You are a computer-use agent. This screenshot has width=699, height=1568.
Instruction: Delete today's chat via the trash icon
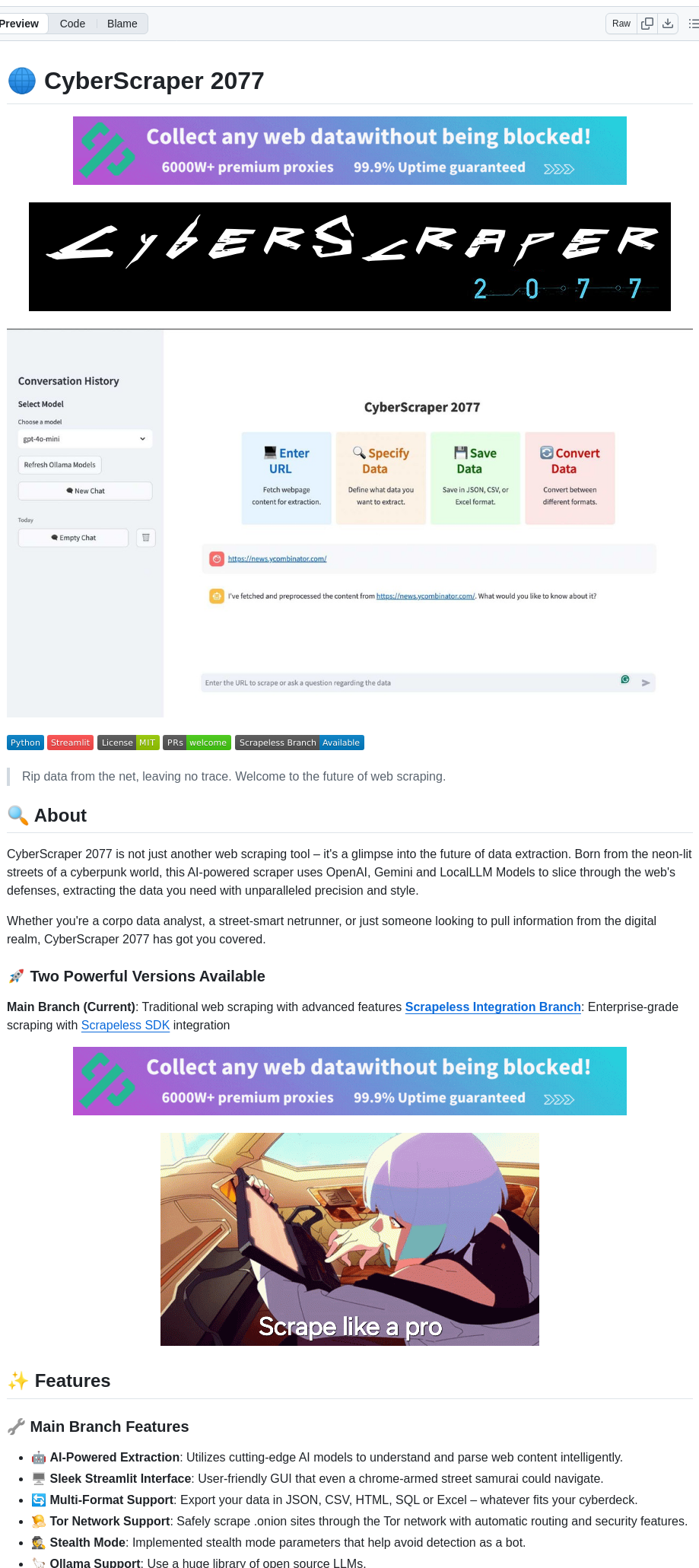click(145, 537)
